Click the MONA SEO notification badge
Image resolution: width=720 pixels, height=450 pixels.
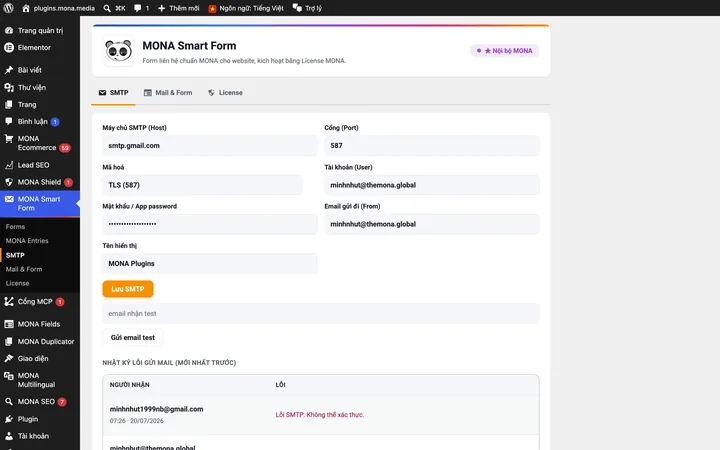tap(62, 402)
